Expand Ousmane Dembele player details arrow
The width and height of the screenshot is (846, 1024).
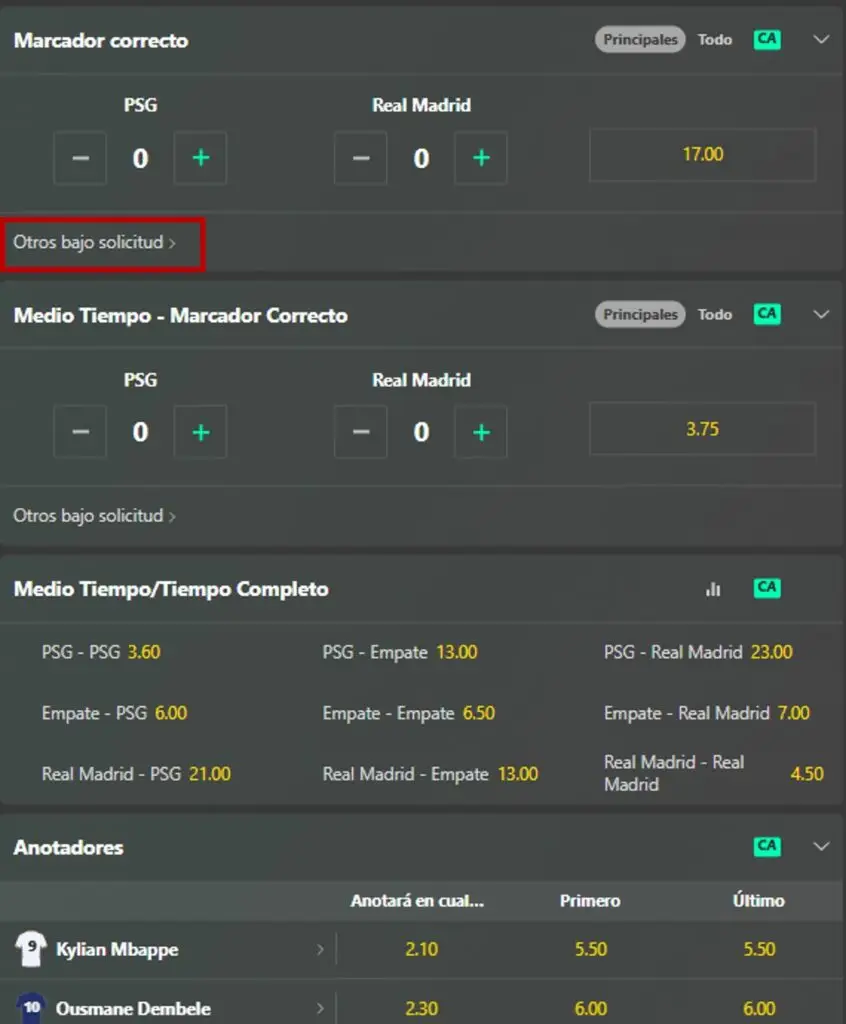click(x=320, y=1008)
